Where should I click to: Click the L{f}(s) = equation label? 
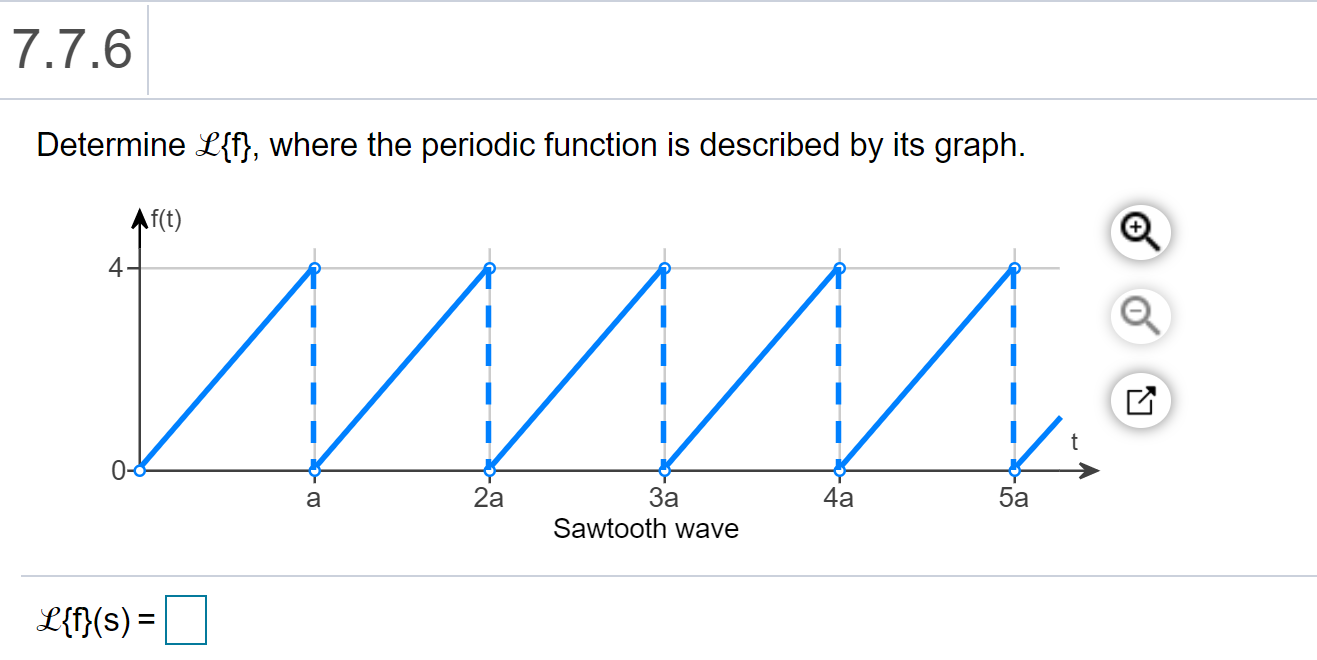click(95, 617)
